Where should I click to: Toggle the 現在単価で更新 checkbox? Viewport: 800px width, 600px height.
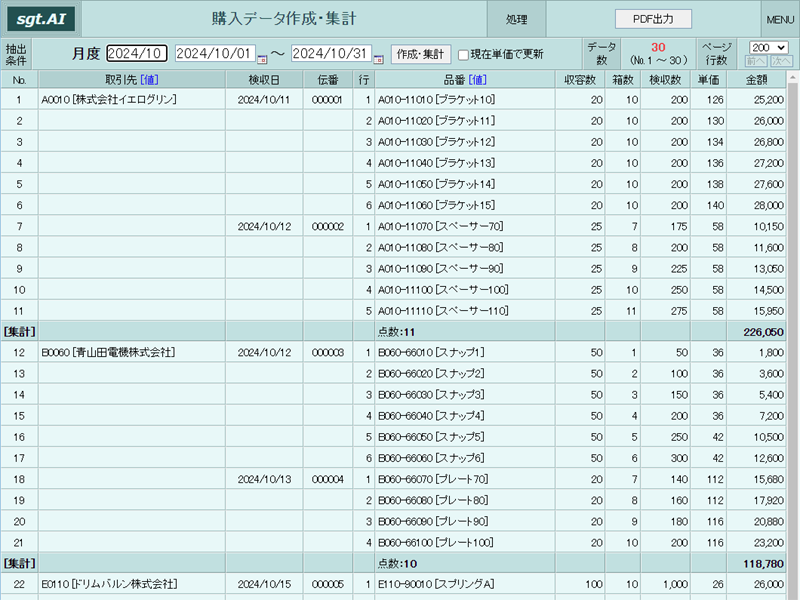click(463, 55)
